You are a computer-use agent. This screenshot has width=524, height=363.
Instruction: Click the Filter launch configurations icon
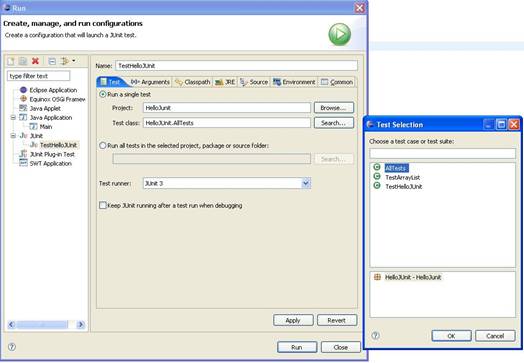coord(65,61)
